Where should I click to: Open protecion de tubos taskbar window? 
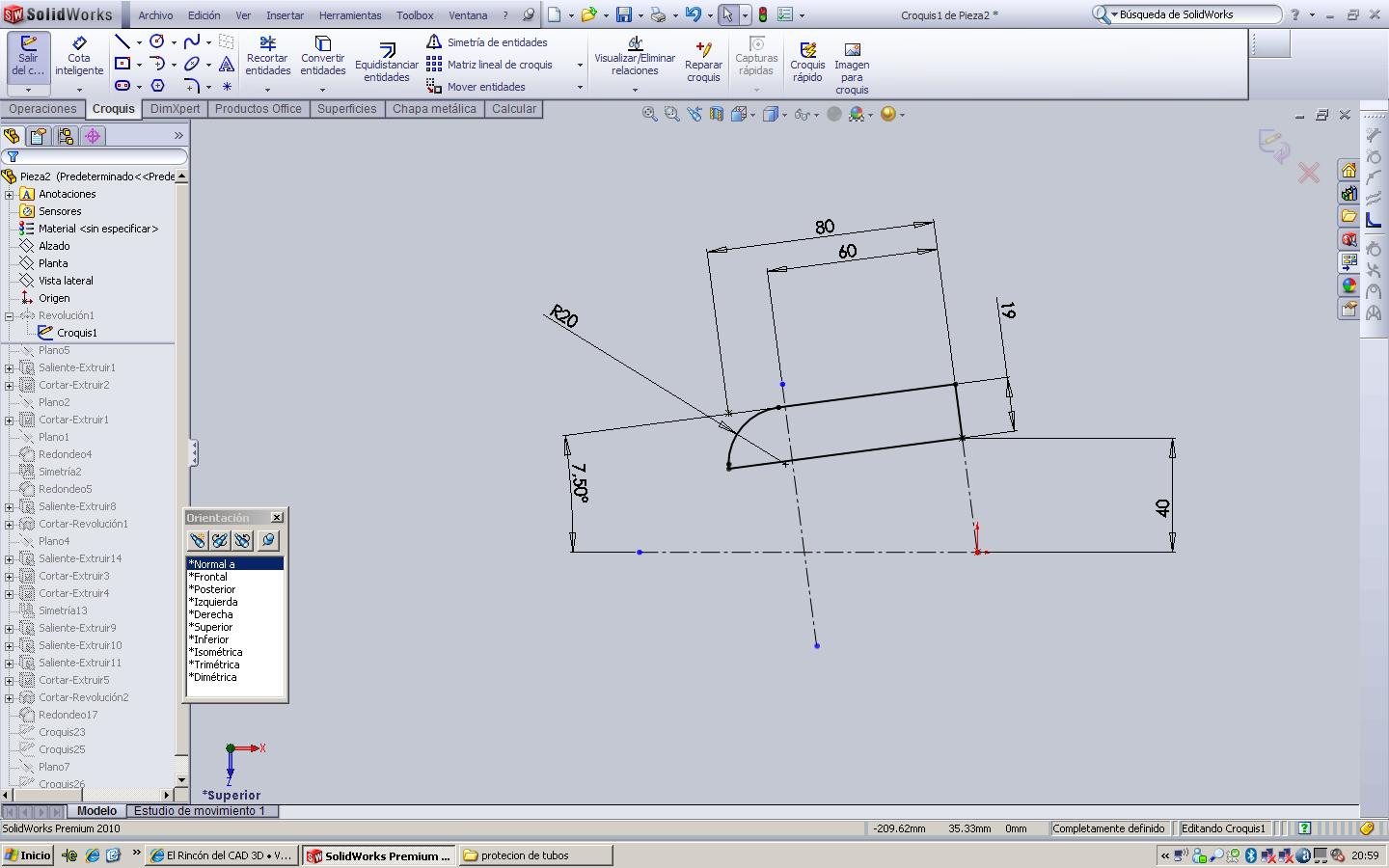(x=535, y=855)
